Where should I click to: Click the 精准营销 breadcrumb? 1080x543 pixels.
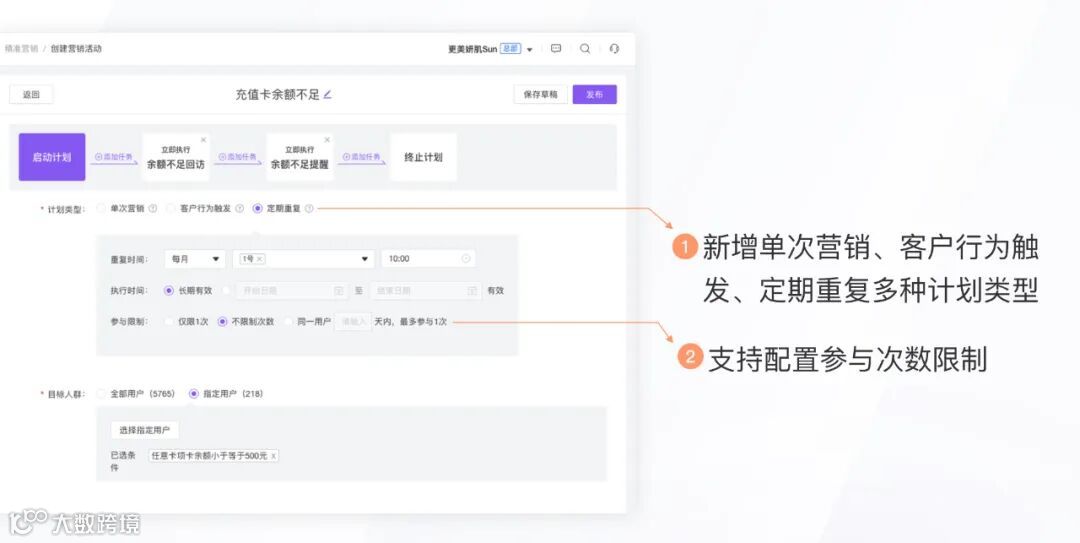[x=21, y=49]
